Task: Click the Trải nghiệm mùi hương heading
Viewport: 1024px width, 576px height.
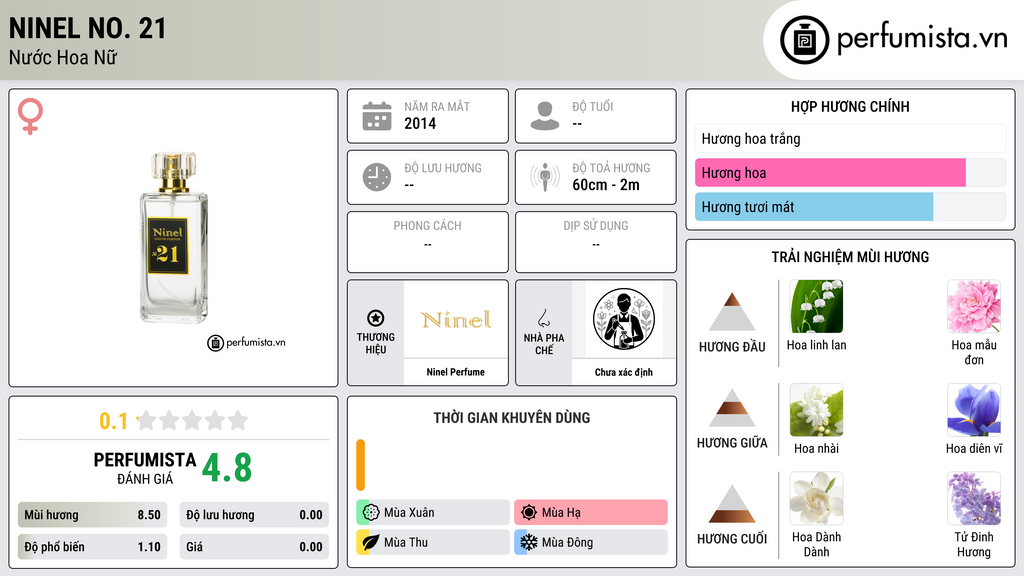Action: pos(850,257)
